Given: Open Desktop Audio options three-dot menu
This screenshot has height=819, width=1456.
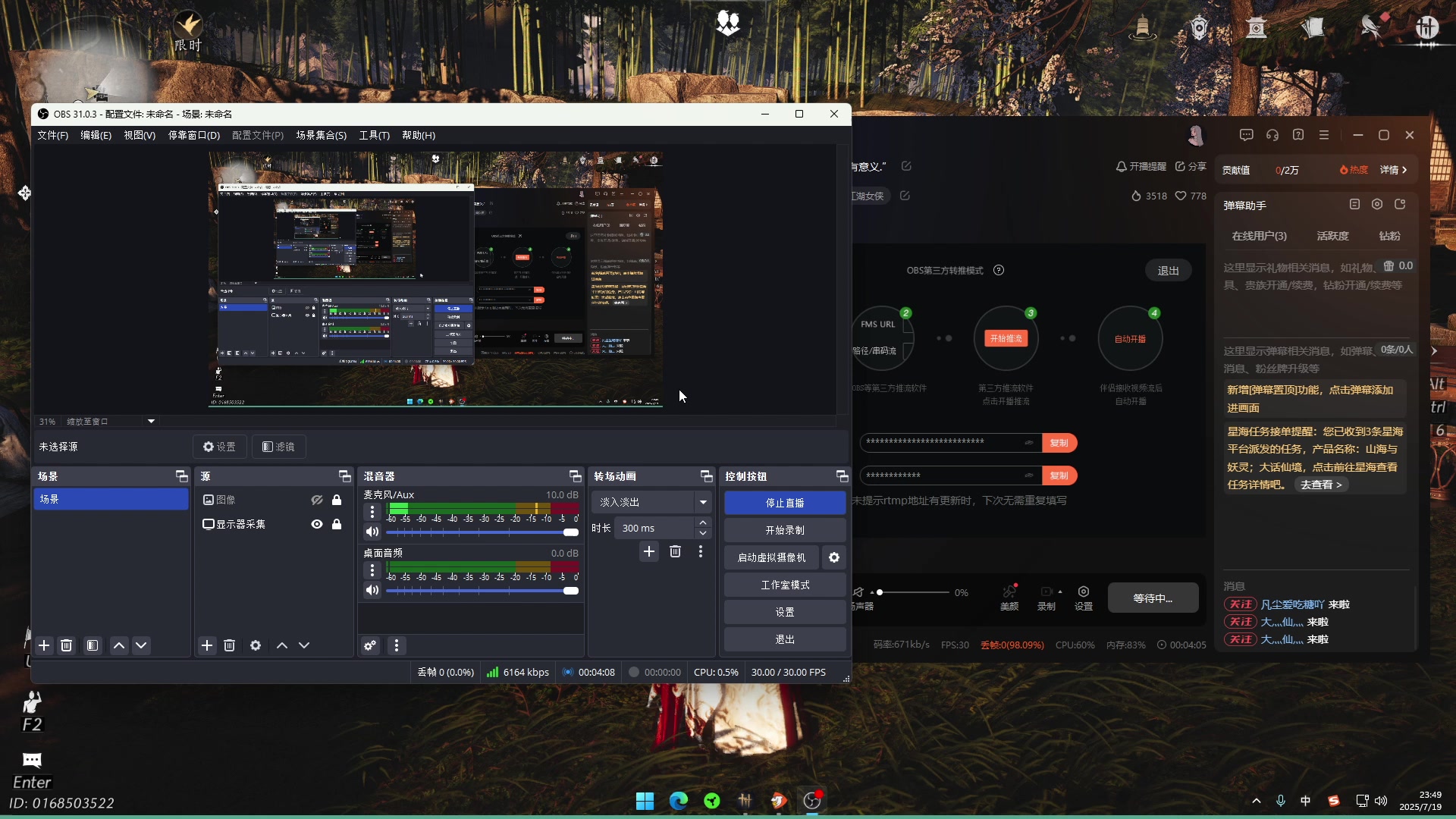Looking at the screenshot, I should 372,570.
